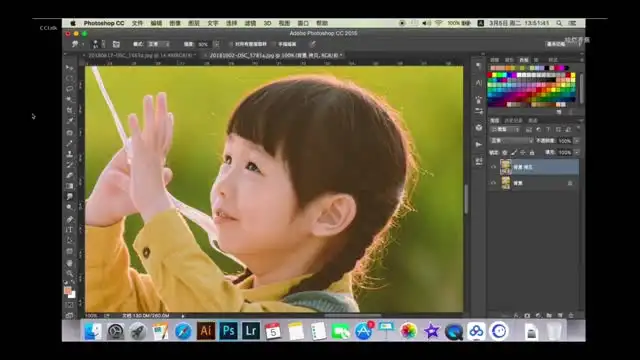Click the foreground color swatch
Viewport: 640px width, 360px height.
68,290
